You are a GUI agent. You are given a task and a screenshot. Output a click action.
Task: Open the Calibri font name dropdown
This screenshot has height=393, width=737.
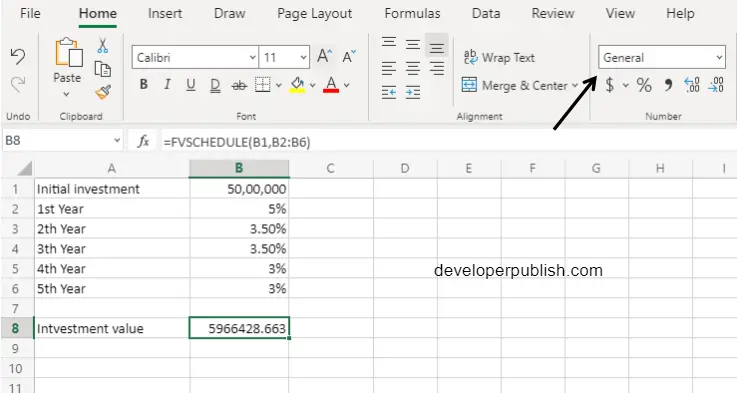click(252, 58)
